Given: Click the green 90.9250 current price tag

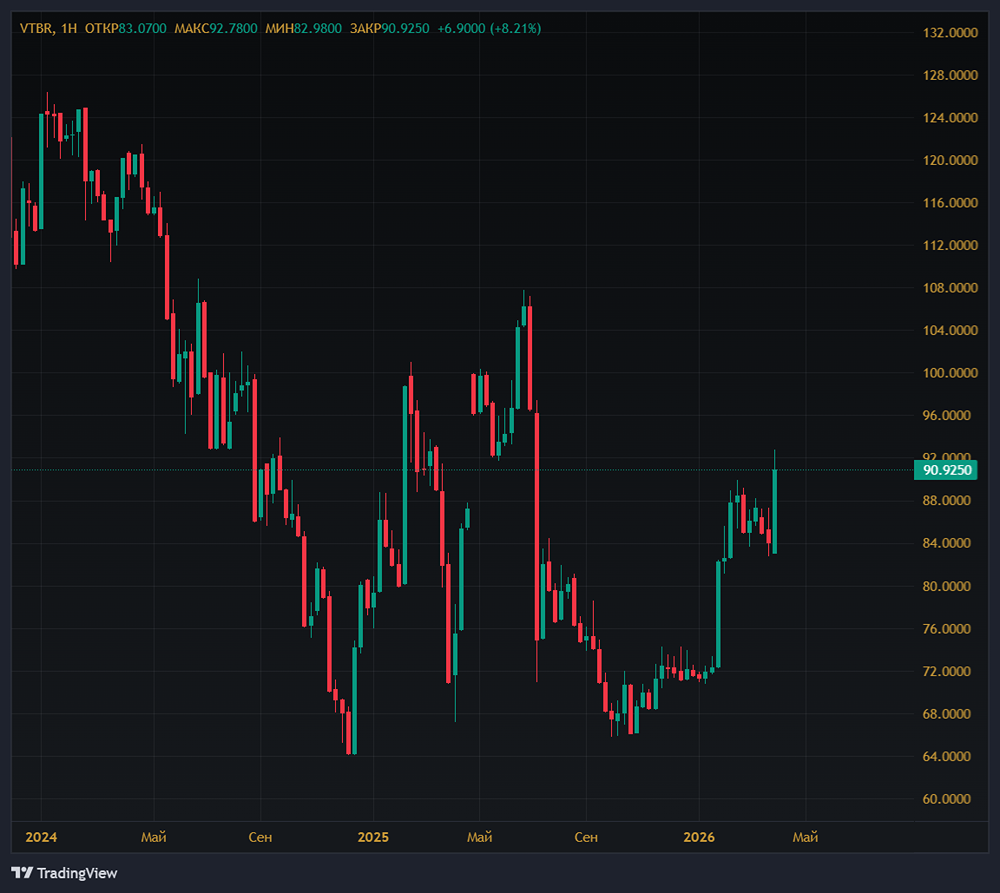Looking at the screenshot, I should point(944,469).
